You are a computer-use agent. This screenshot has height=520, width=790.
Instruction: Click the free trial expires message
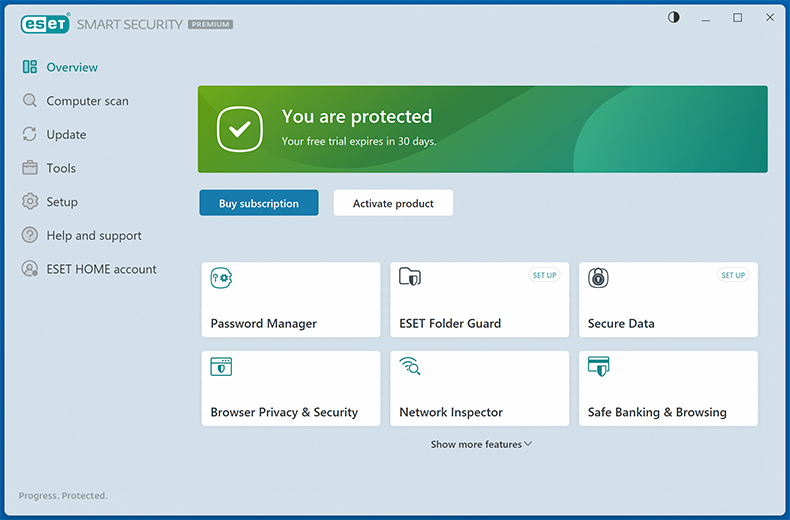pyautogui.click(x=359, y=142)
